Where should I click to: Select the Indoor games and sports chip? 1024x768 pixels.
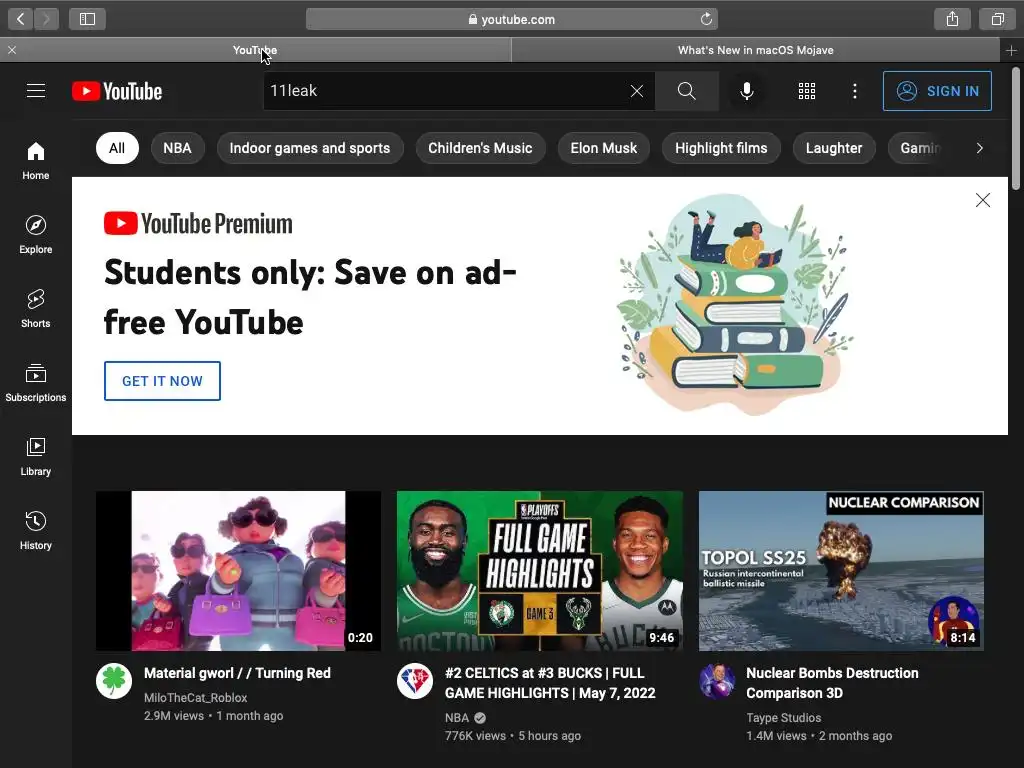point(310,148)
